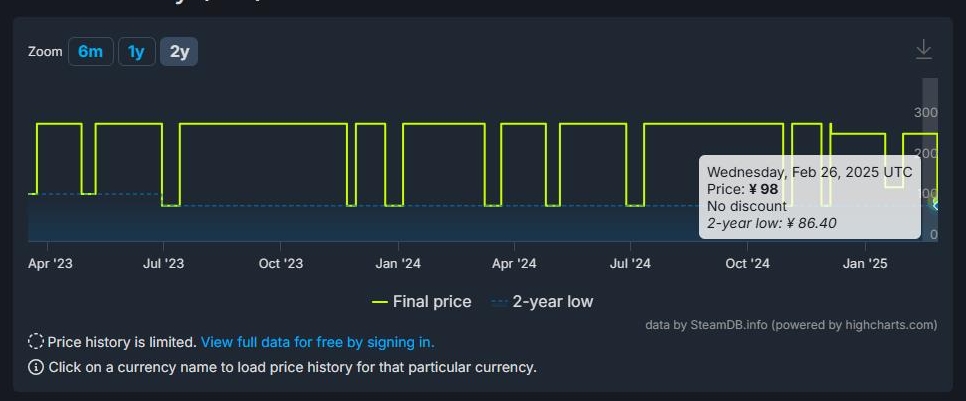Click the Jul '24 axis label

(630, 264)
